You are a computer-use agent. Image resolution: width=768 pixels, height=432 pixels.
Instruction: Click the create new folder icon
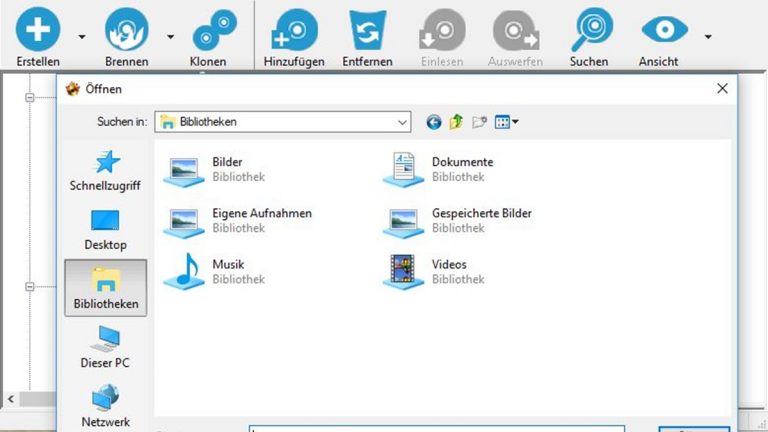point(479,121)
